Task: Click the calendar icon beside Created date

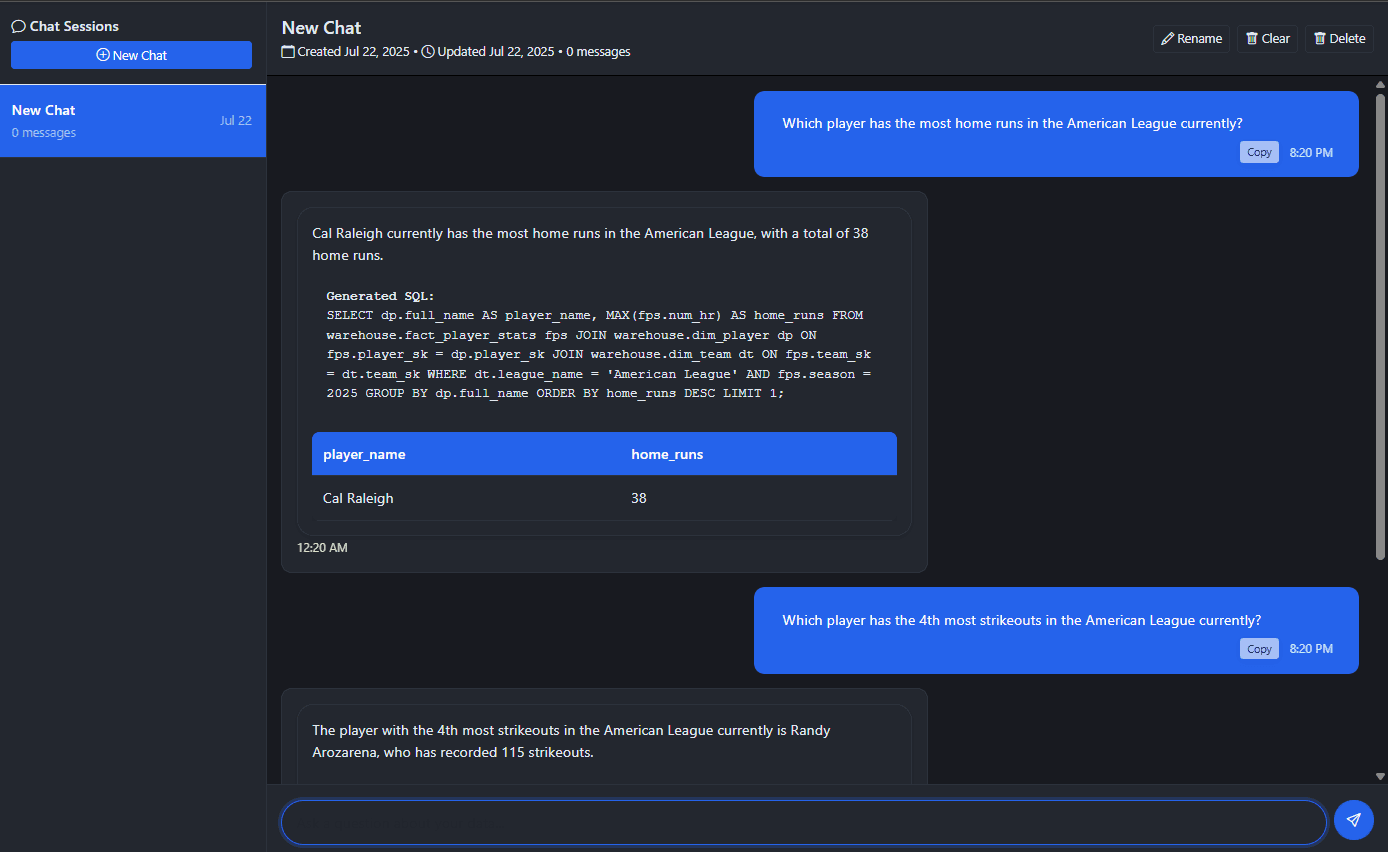Action: pyautogui.click(x=288, y=52)
